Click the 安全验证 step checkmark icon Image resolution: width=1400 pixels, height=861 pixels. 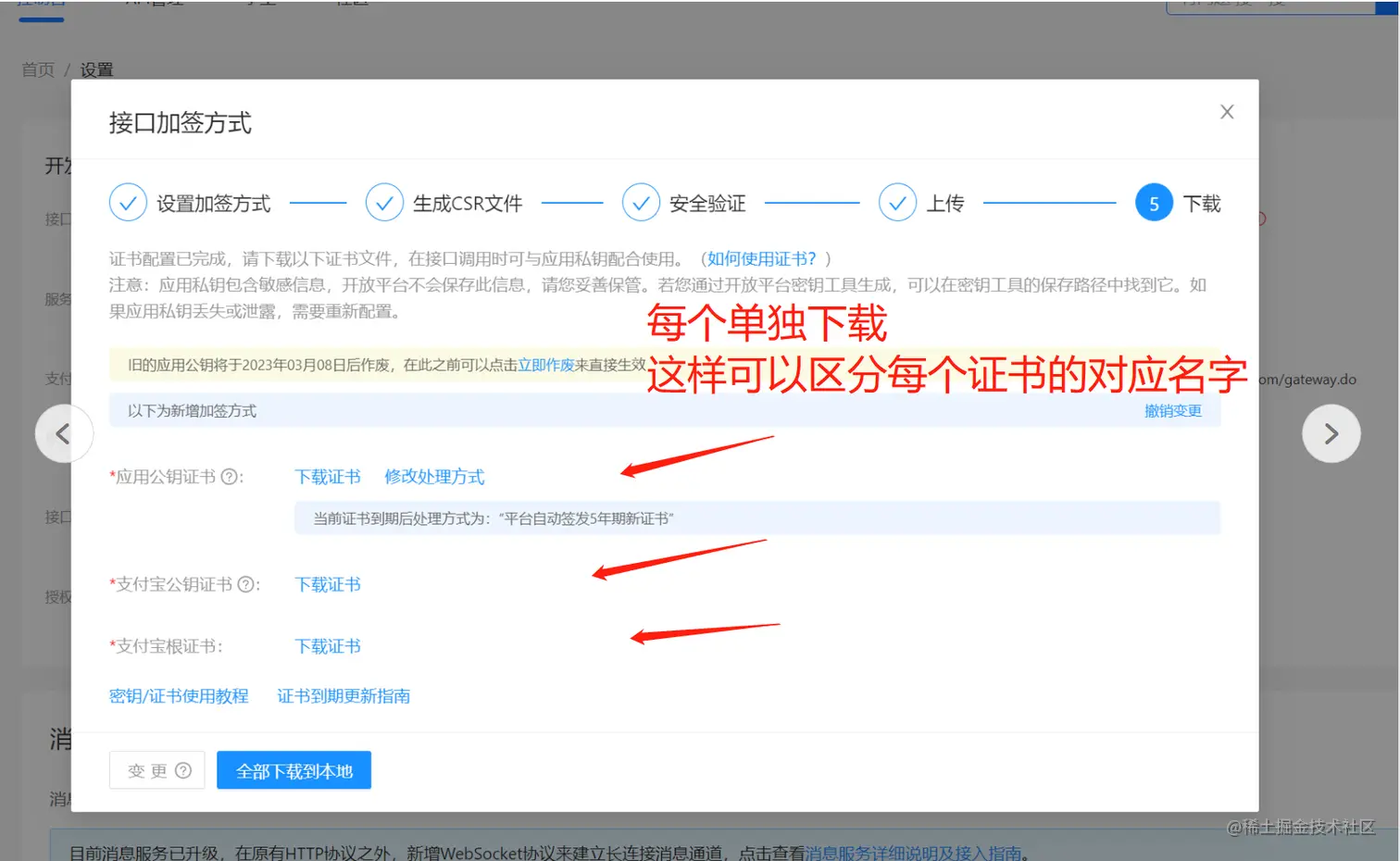coord(641,202)
